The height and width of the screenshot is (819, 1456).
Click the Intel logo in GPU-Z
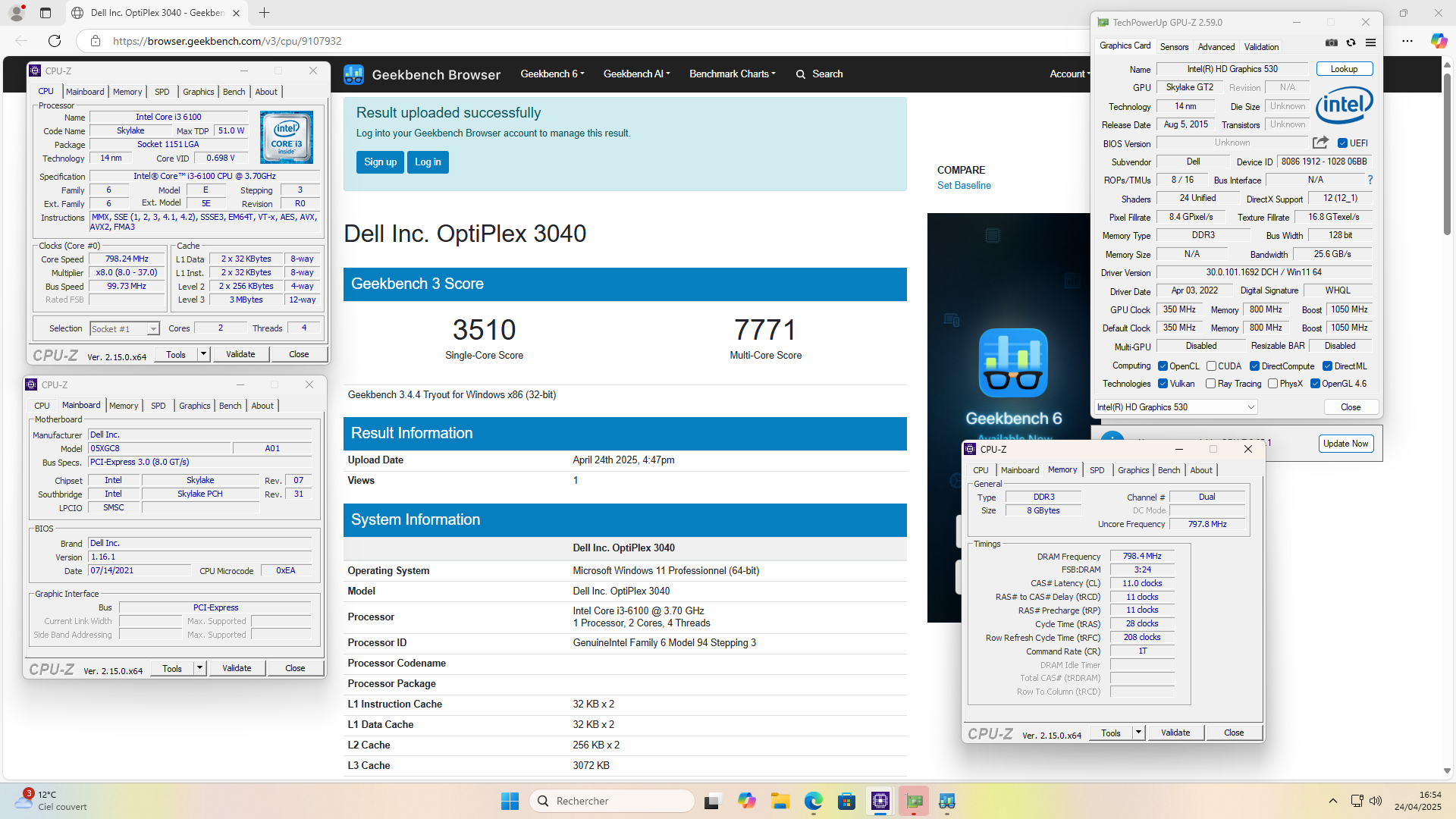(x=1344, y=105)
